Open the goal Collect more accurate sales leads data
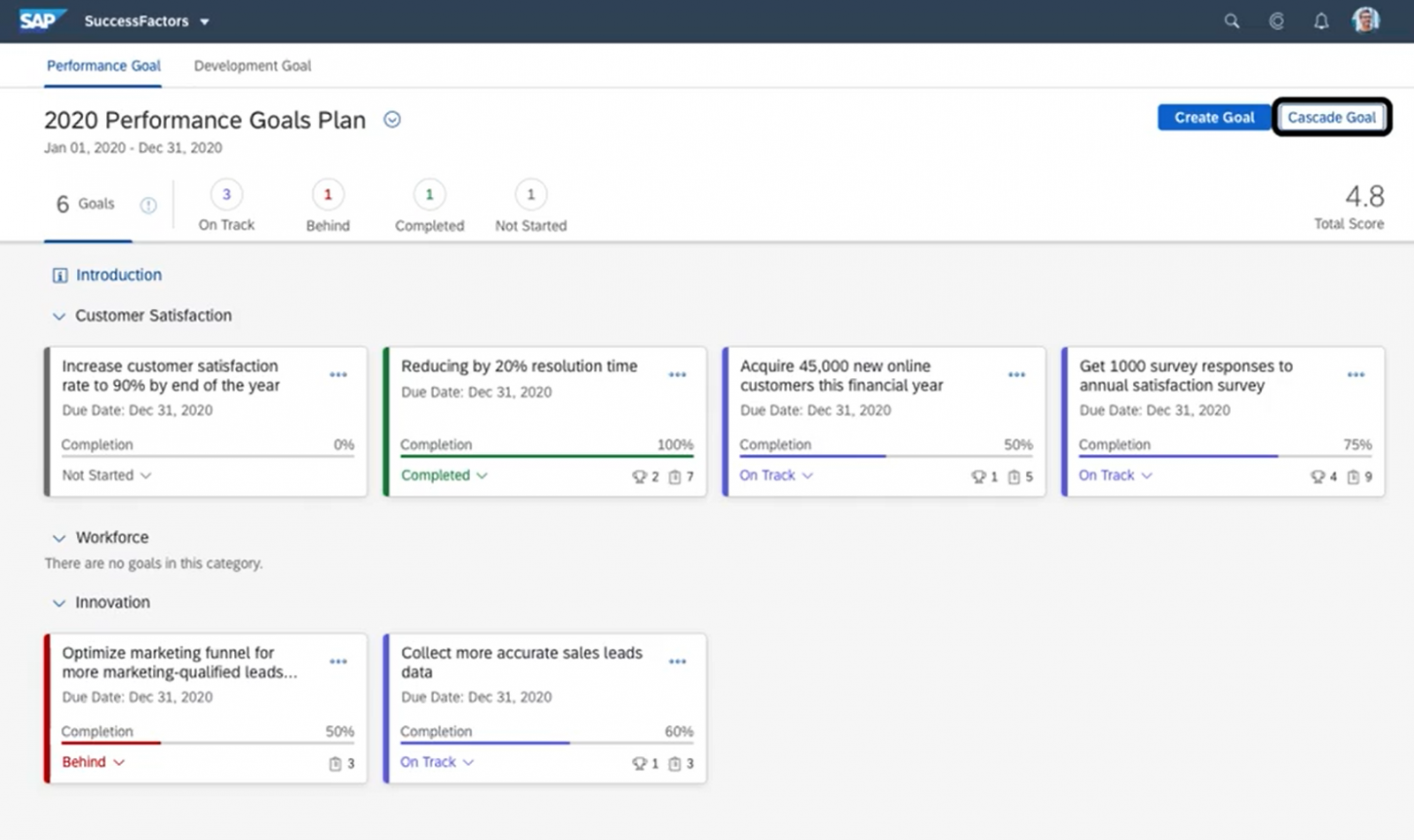The height and width of the screenshot is (840, 1414). [521, 662]
